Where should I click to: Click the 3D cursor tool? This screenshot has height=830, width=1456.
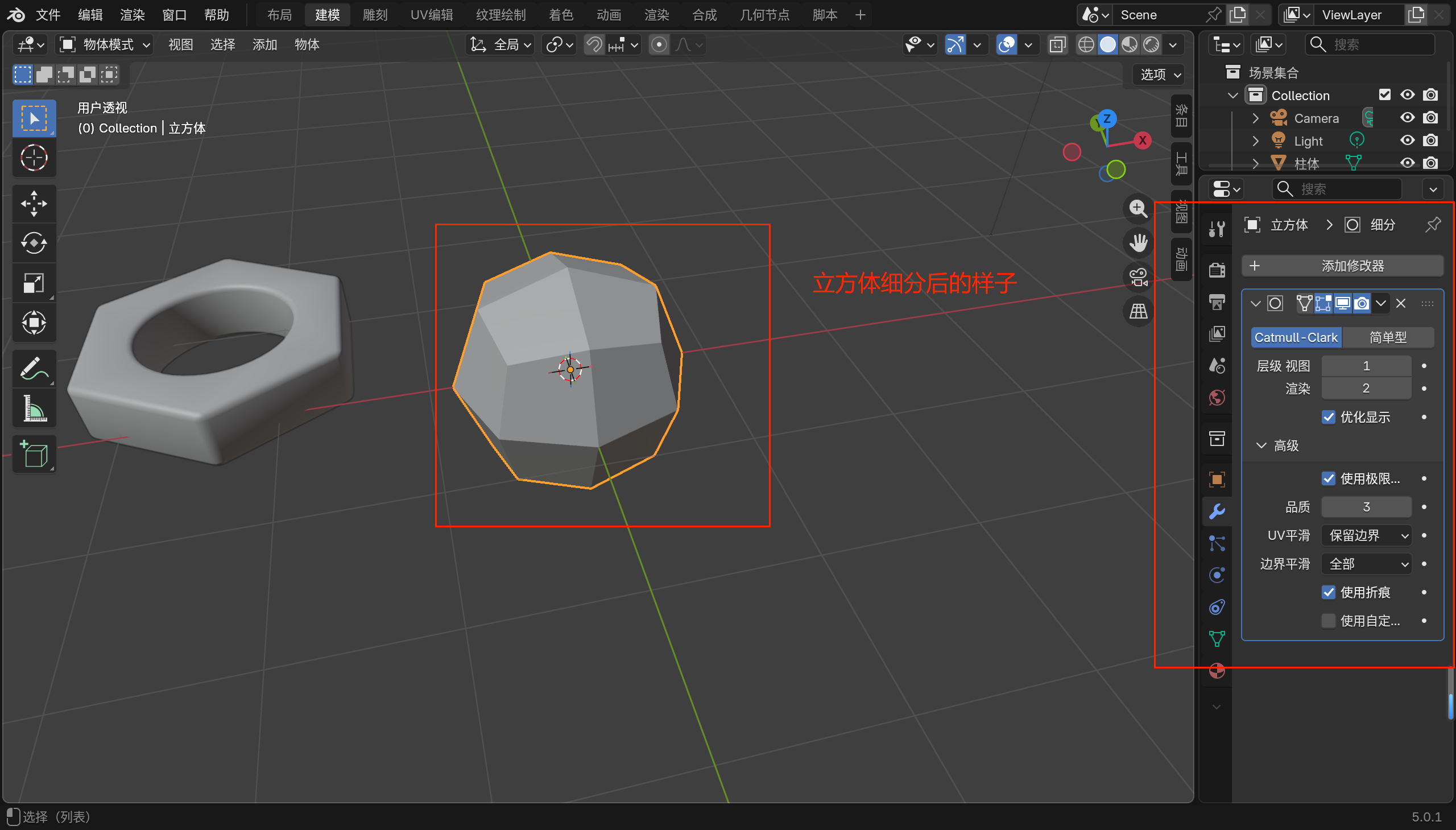[x=34, y=158]
